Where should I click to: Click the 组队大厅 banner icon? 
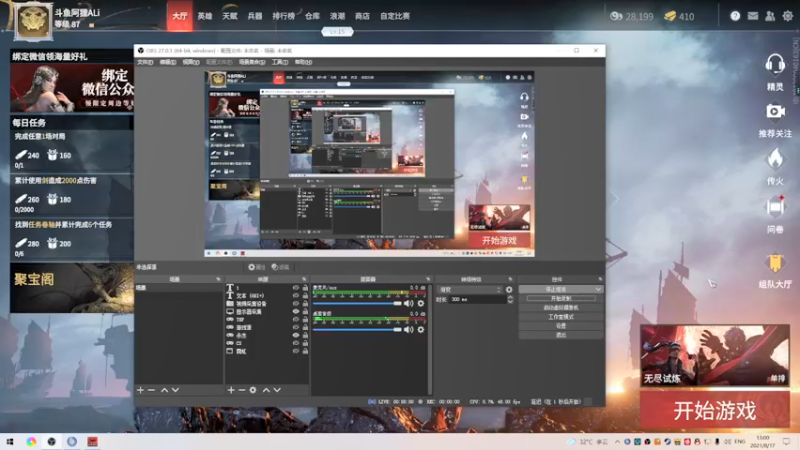775,263
